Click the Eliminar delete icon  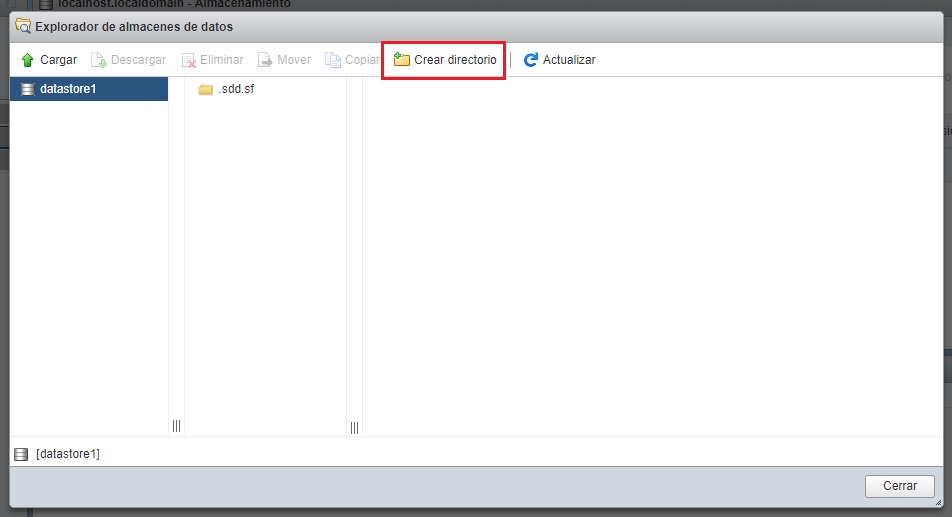point(189,60)
